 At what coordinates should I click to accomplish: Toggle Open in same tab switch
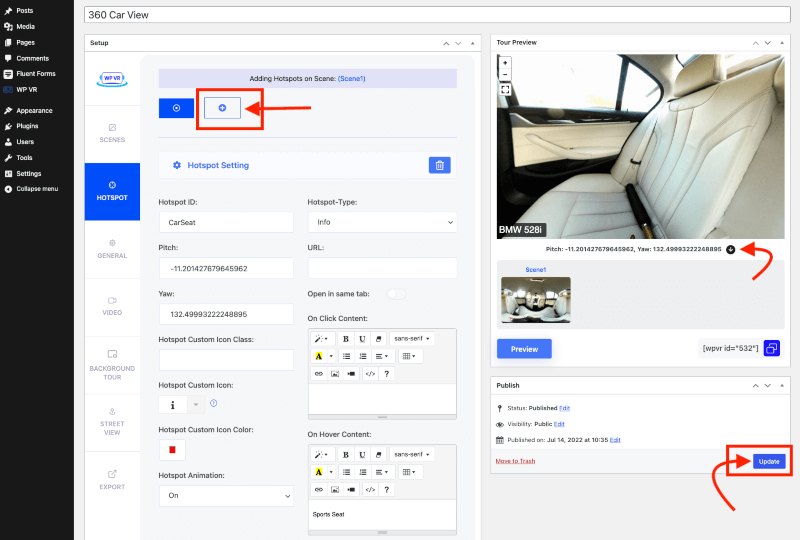point(396,294)
